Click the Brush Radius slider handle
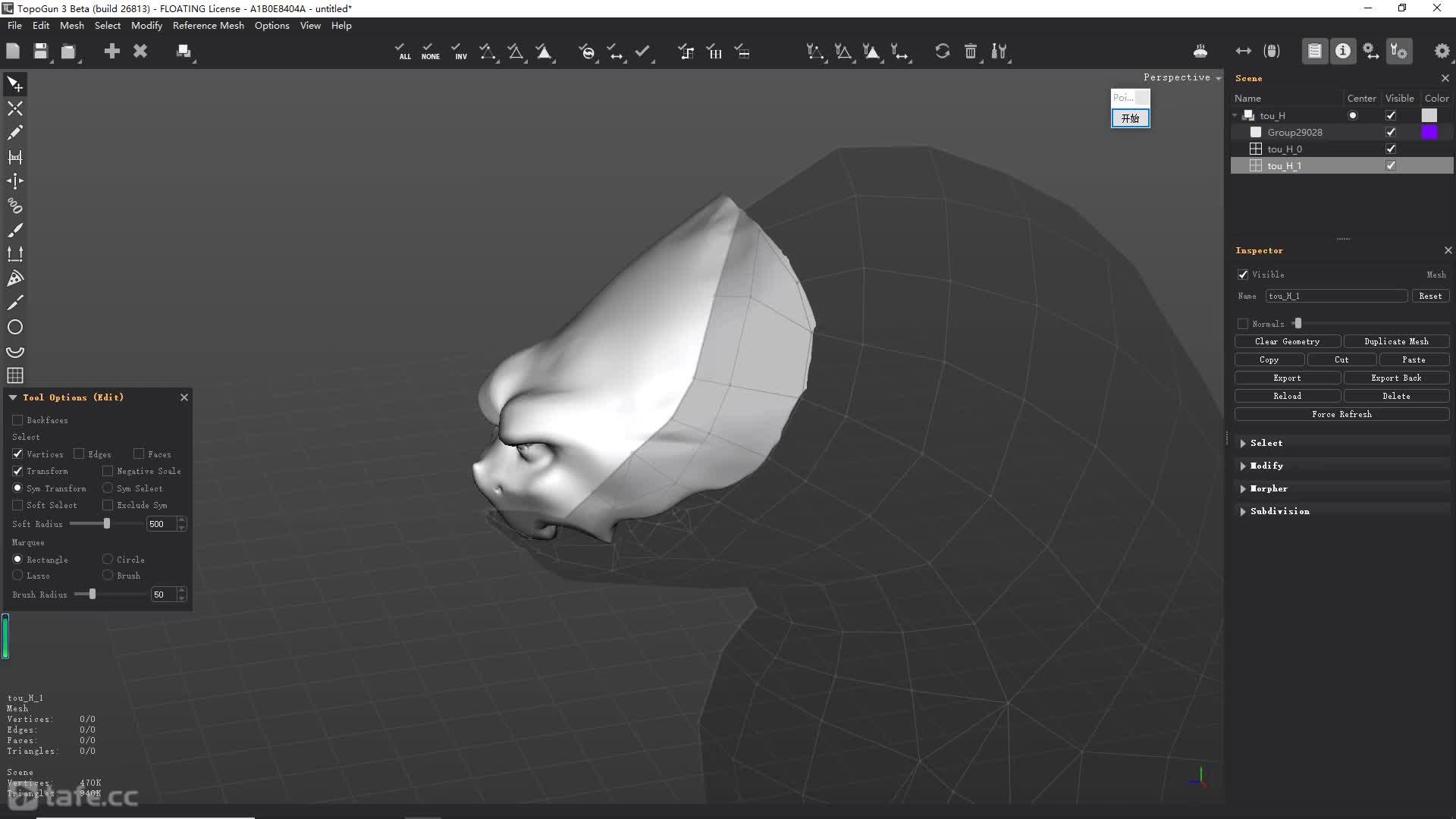The width and height of the screenshot is (1456, 819). [x=93, y=594]
